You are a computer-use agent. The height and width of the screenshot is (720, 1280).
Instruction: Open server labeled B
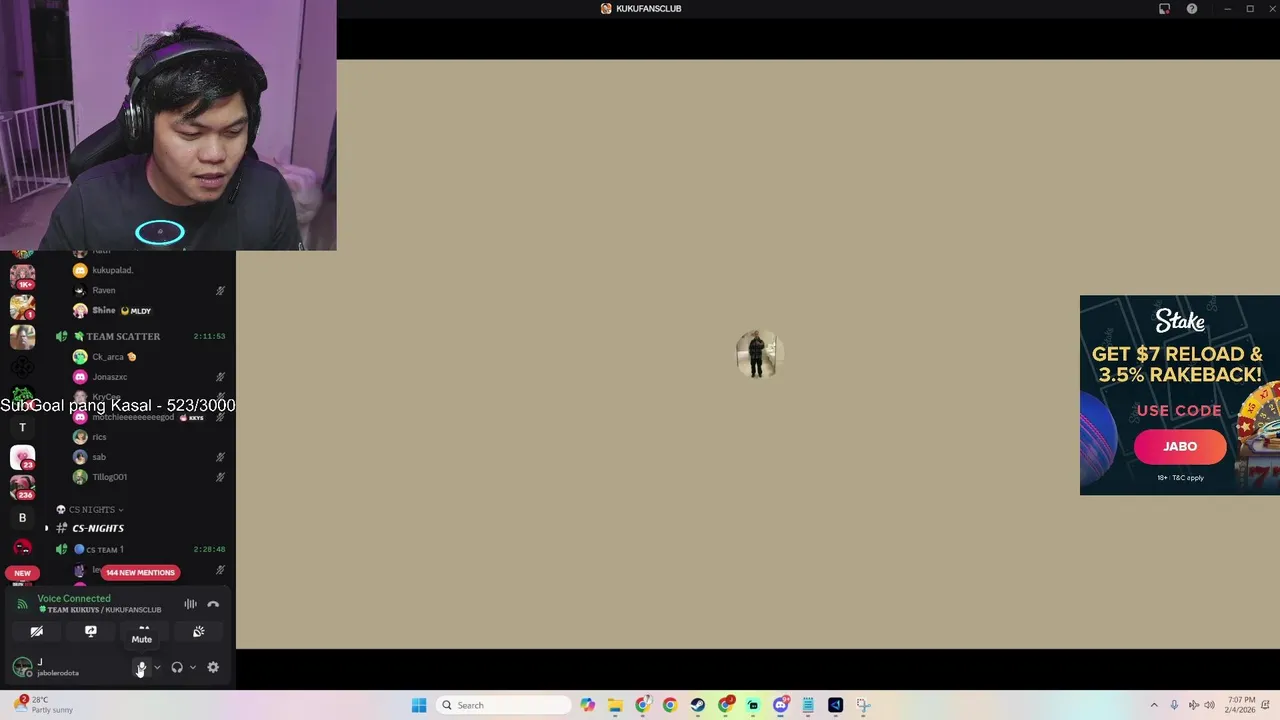coord(22,518)
